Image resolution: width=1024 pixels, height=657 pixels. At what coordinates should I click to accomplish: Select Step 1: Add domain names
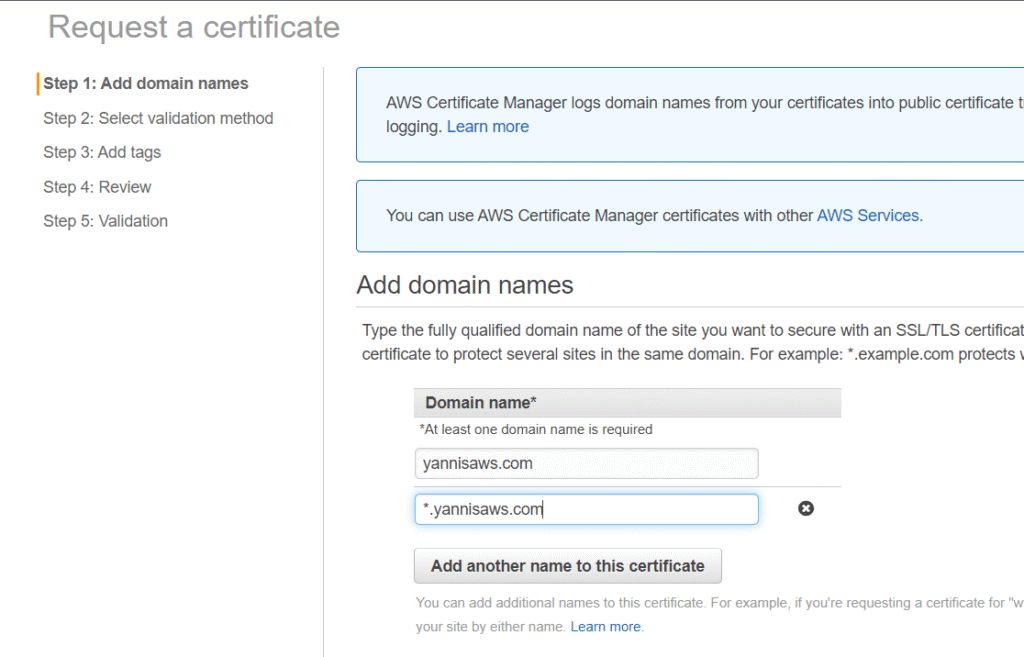coord(146,84)
